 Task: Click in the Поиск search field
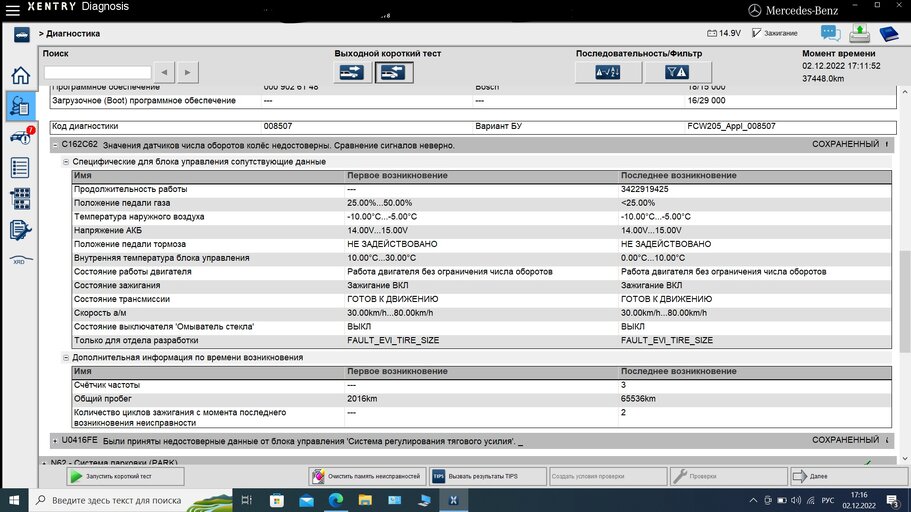point(98,72)
